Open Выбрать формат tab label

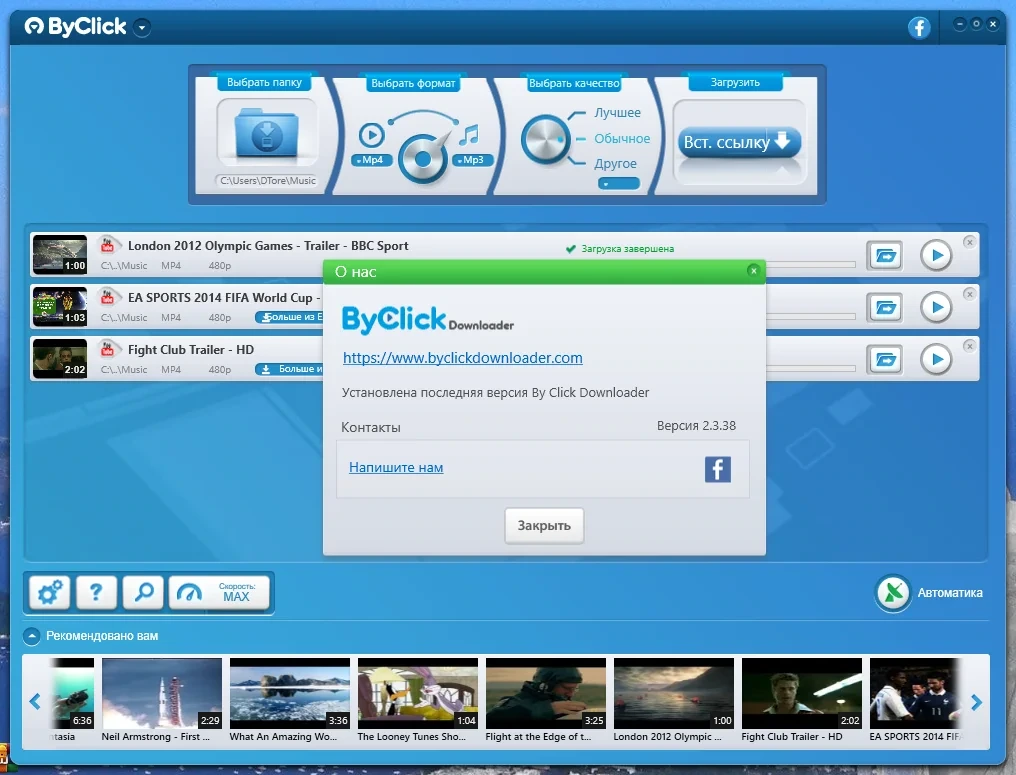tap(413, 83)
